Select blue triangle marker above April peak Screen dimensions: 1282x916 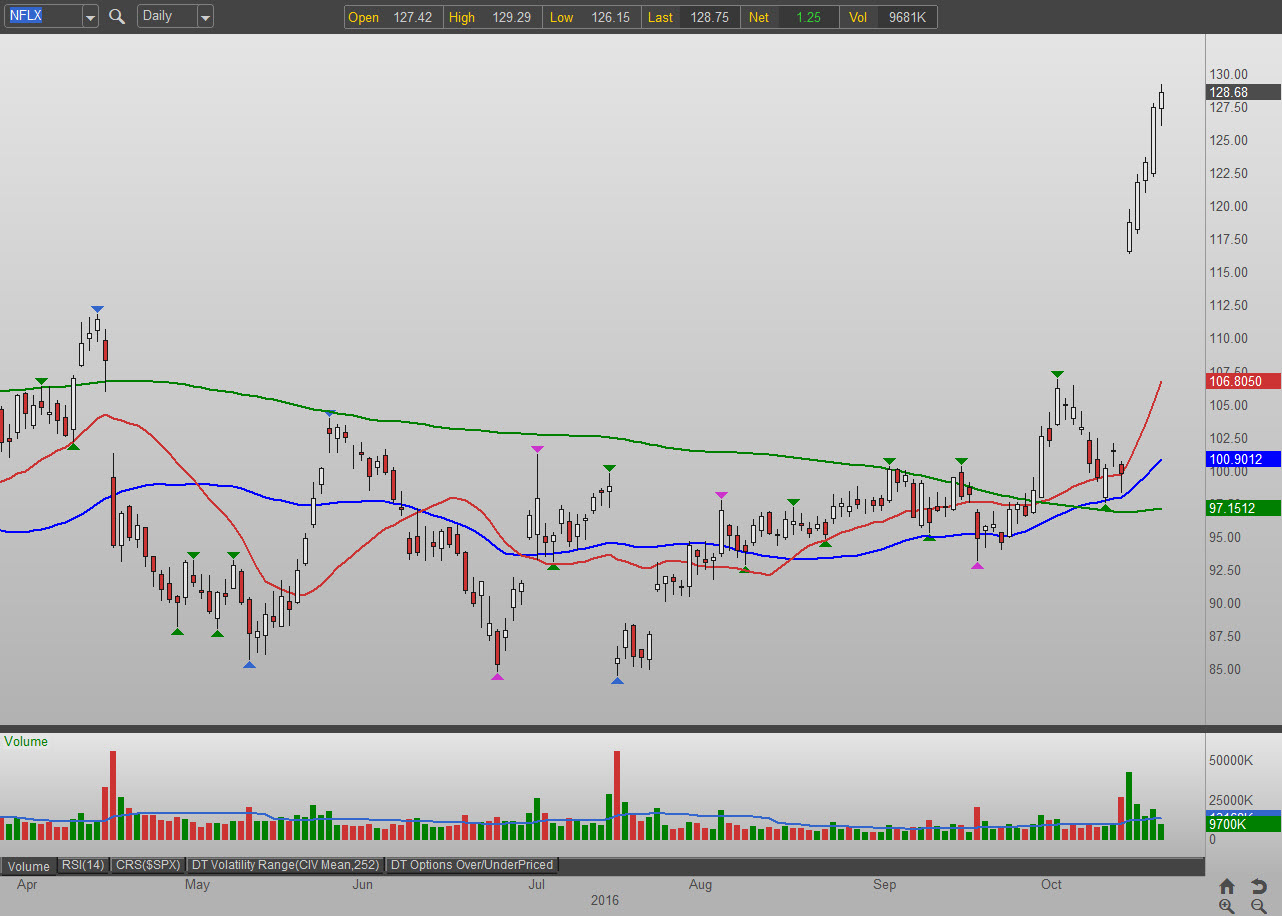[97, 310]
